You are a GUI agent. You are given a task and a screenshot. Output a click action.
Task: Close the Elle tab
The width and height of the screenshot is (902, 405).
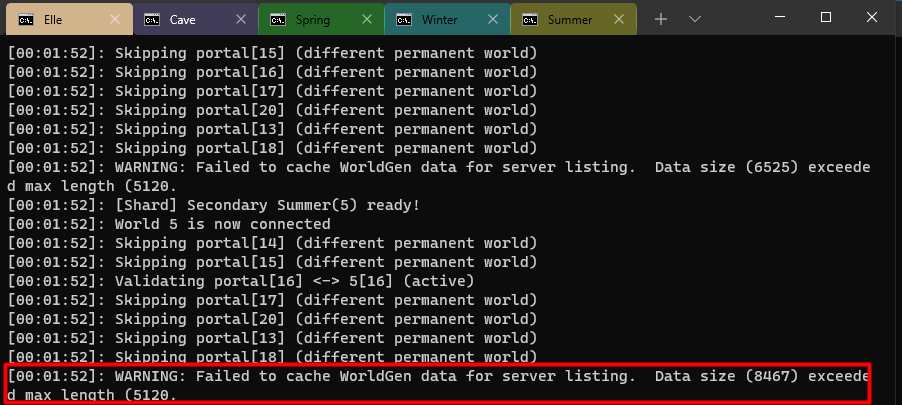tap(115, 19)
